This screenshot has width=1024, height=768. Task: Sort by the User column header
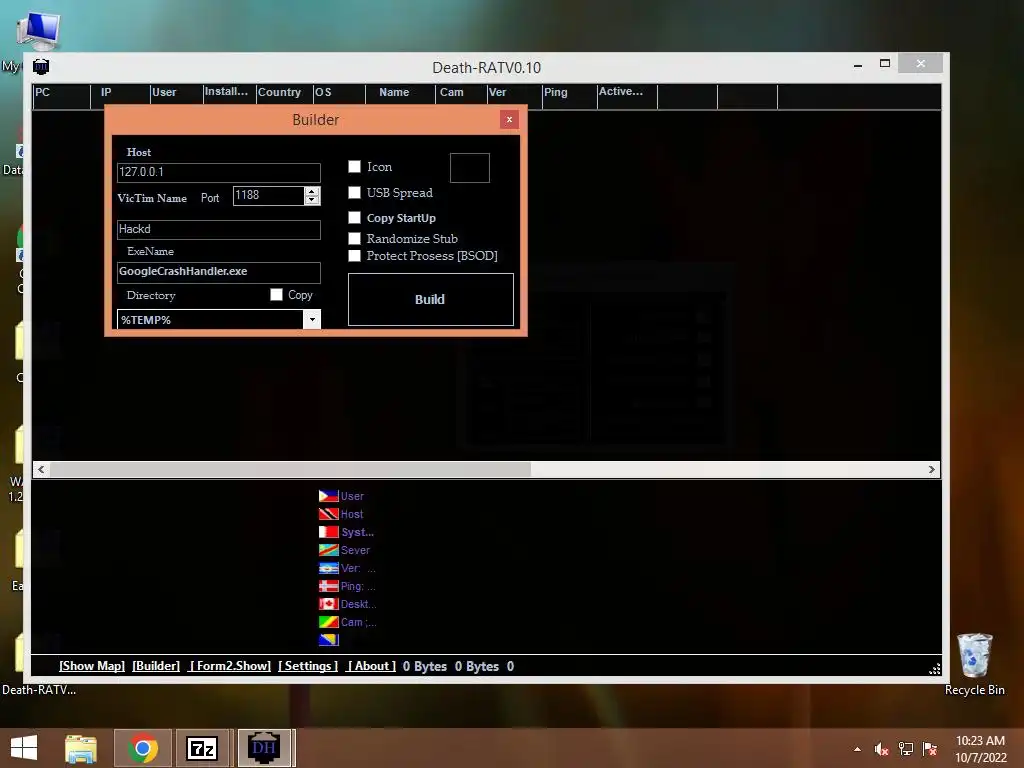pos(176,96)
